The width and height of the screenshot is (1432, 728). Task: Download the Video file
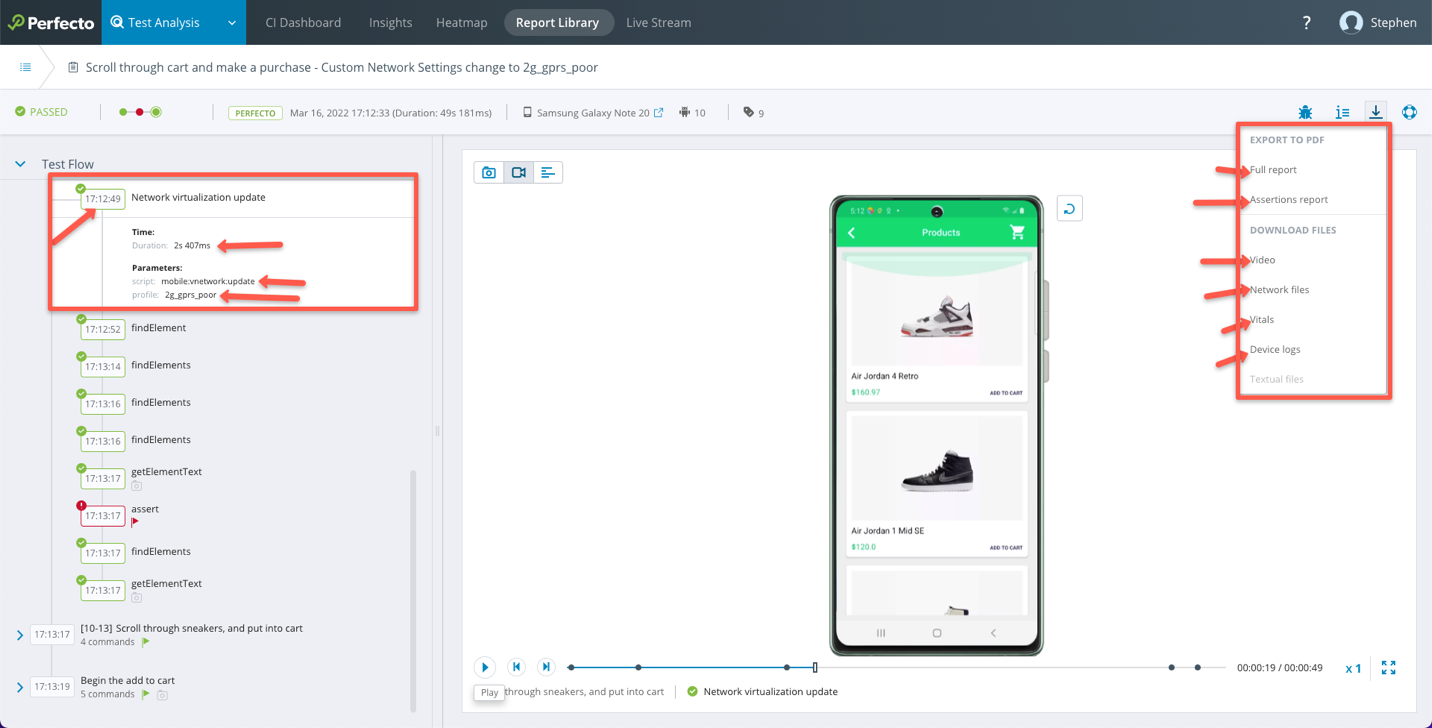pos(1262,260)
